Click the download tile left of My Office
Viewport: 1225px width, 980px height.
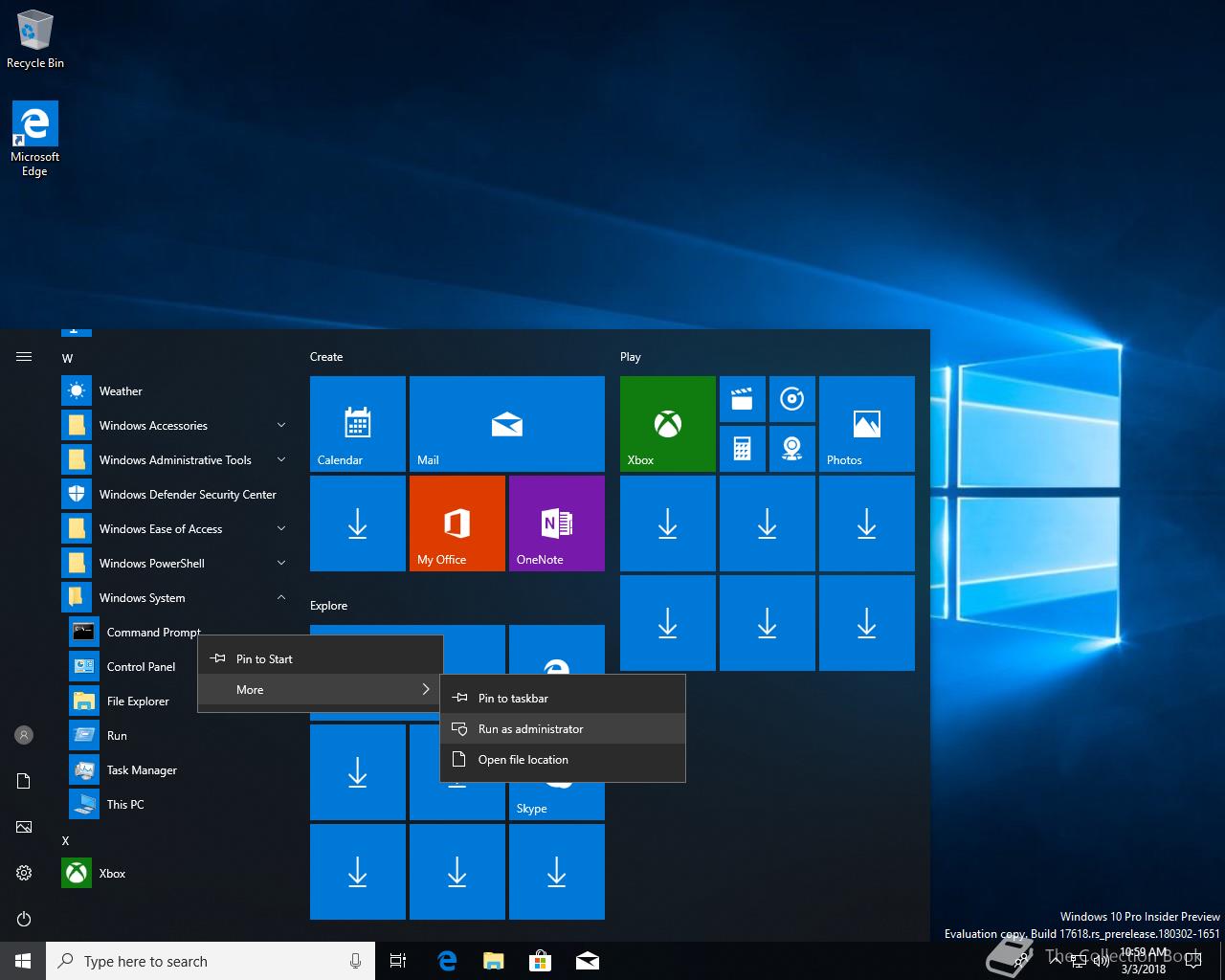click(358, 523)
